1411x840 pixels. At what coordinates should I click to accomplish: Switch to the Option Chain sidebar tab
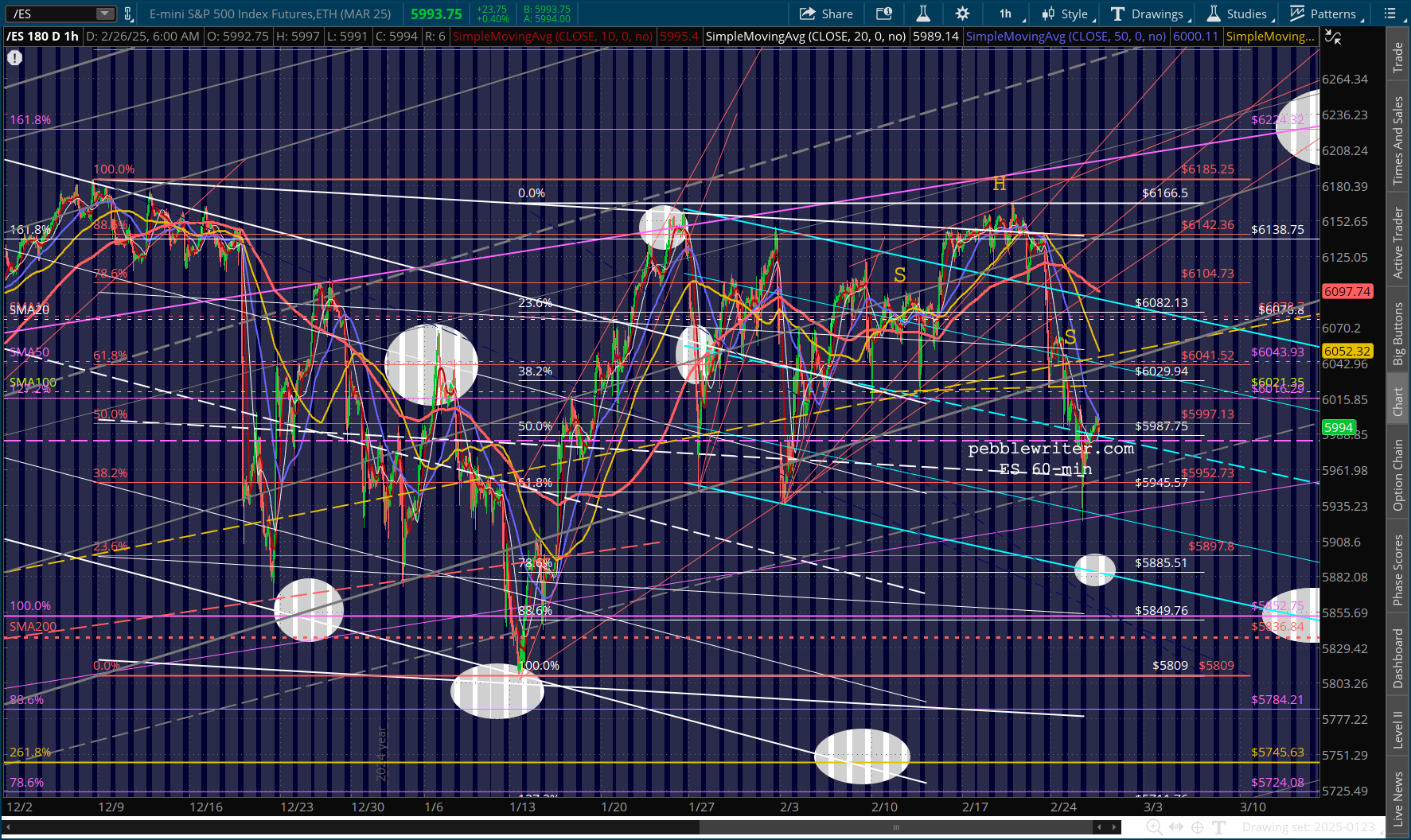1398,475
